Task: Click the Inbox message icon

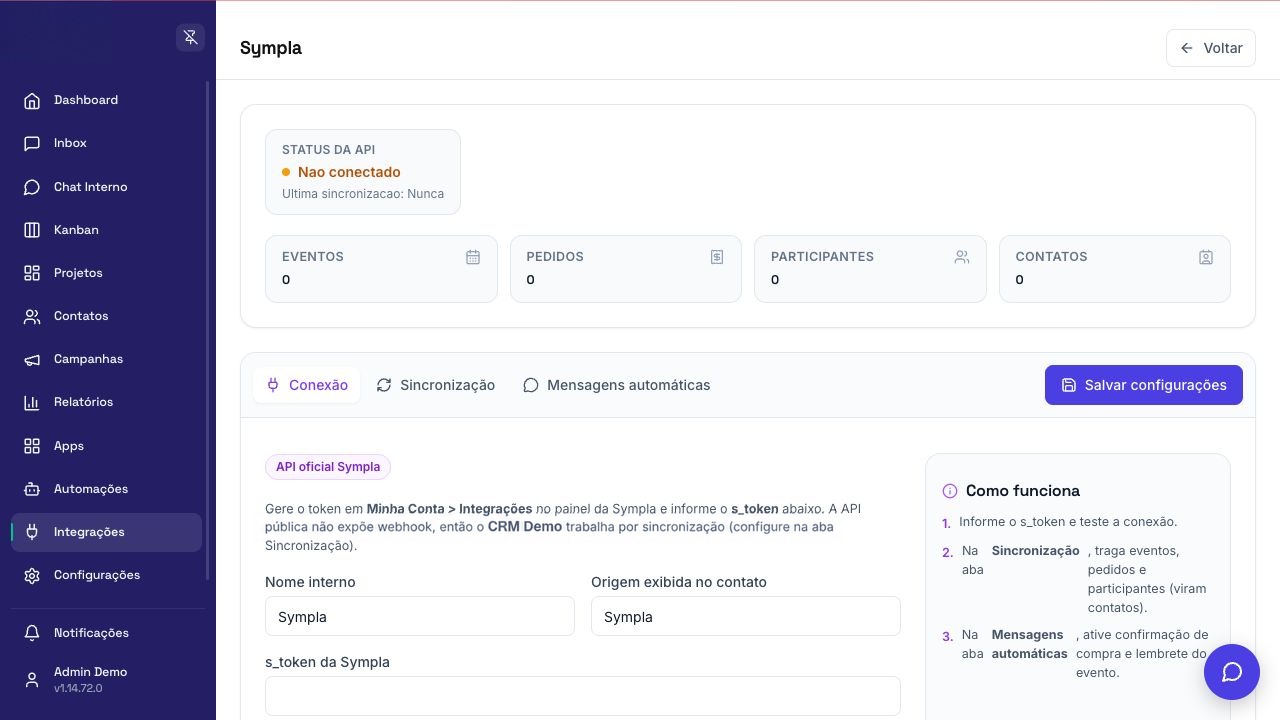Action: pyautogui.click(x=32, y=143)
